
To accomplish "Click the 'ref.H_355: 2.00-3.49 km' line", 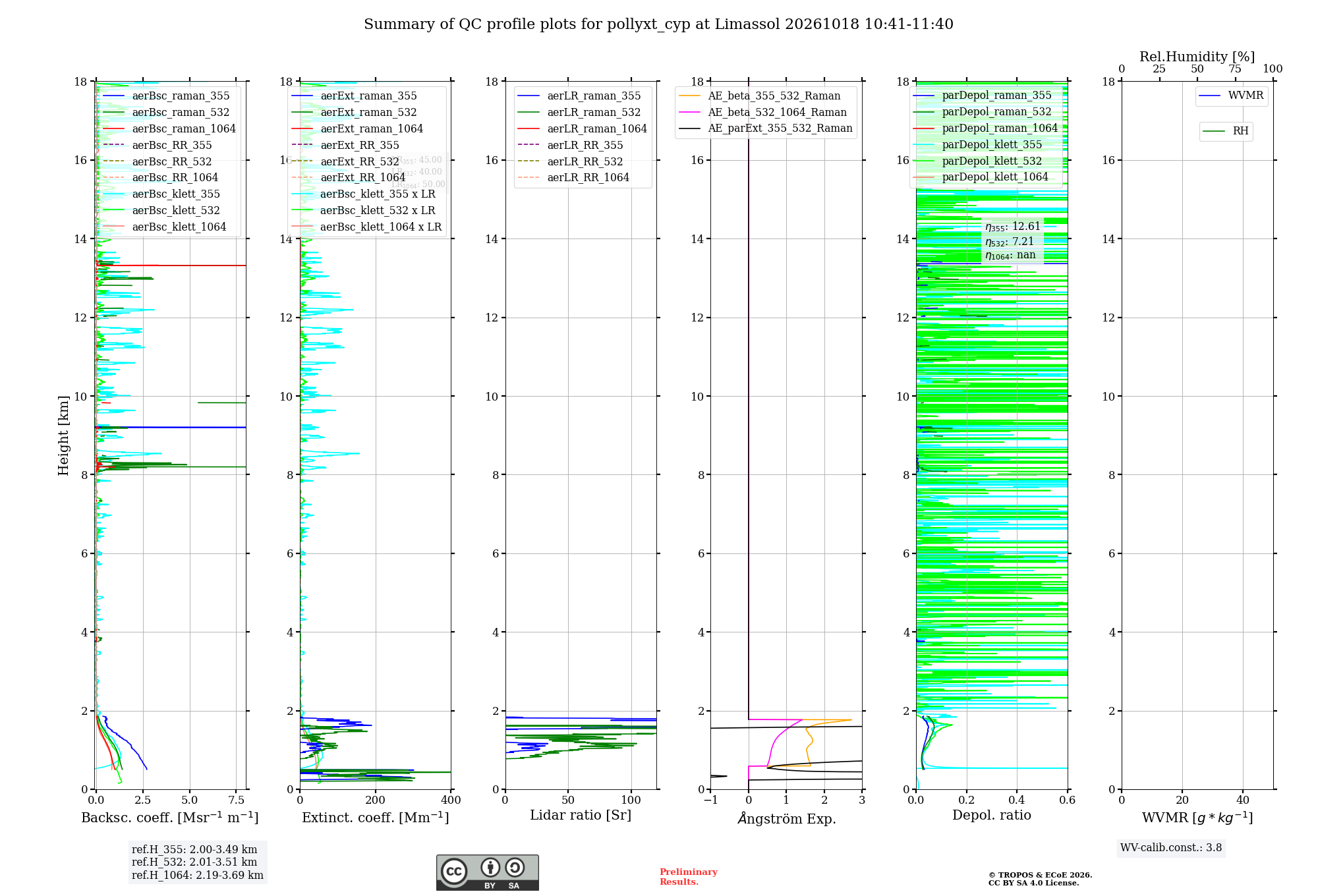I will [x=194, y=850].
